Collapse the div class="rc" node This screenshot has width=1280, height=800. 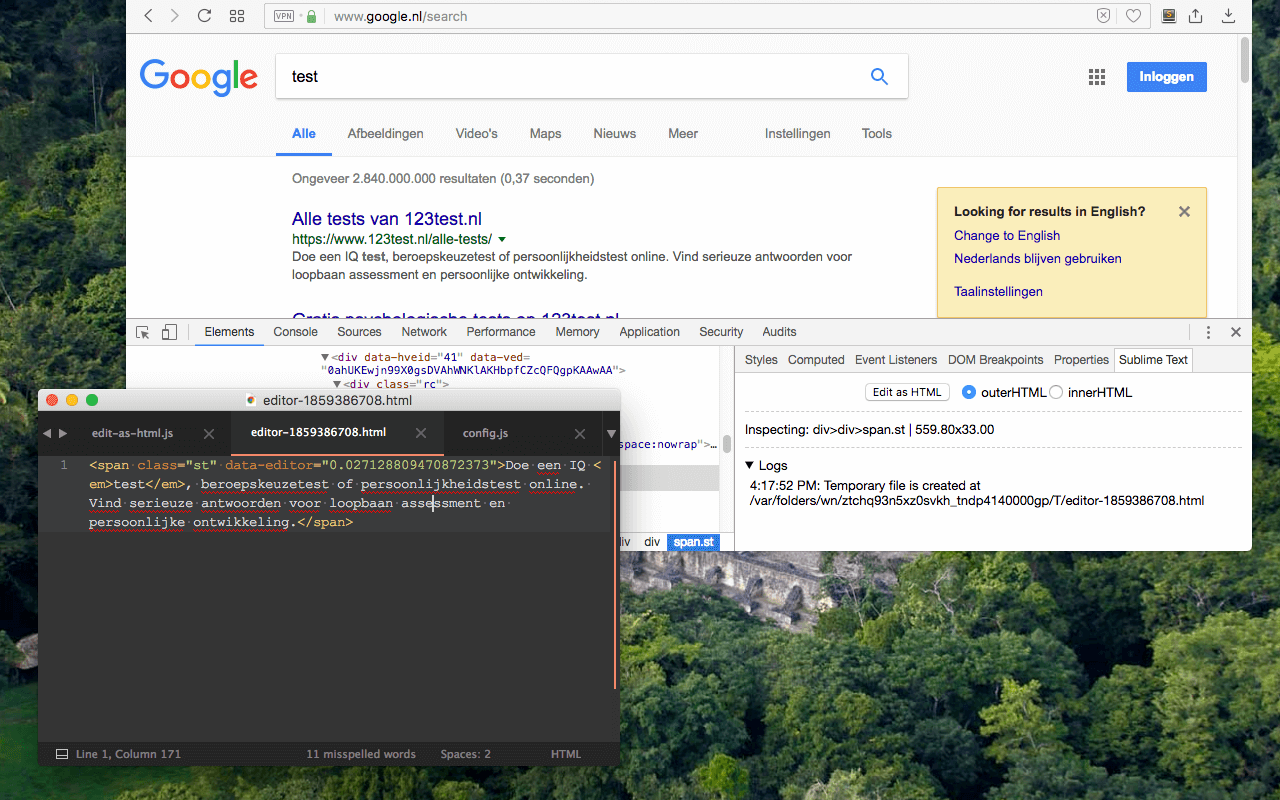point(337,384)
